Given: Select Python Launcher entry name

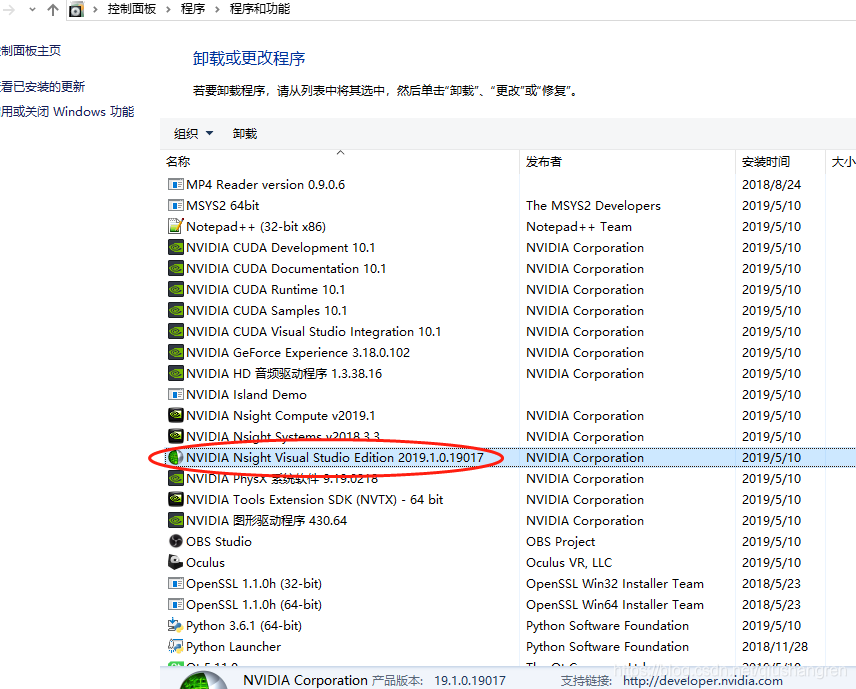Looking at the screenshot, I should (x=234, y=646).
